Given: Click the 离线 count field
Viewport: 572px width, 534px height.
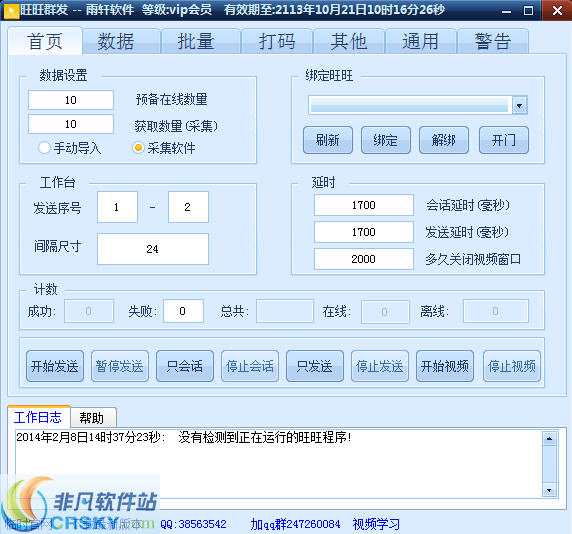Looking at the screenshot, I should coord(495,311).
